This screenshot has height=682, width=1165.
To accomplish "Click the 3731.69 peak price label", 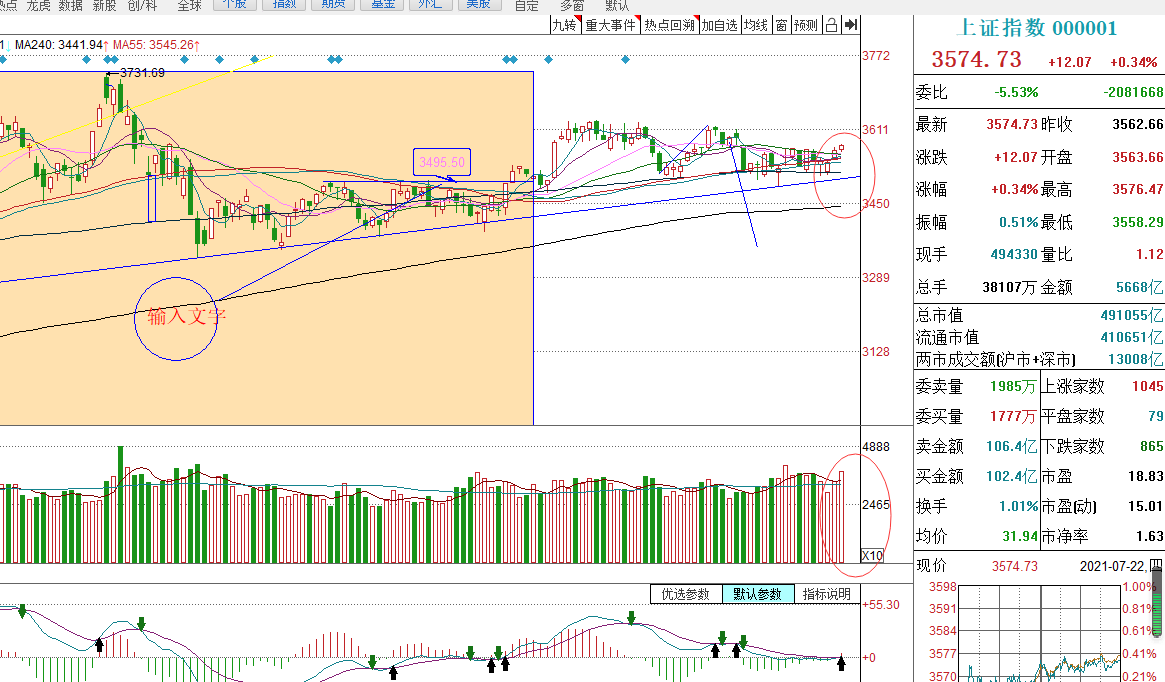I will [x=142, y=73].
